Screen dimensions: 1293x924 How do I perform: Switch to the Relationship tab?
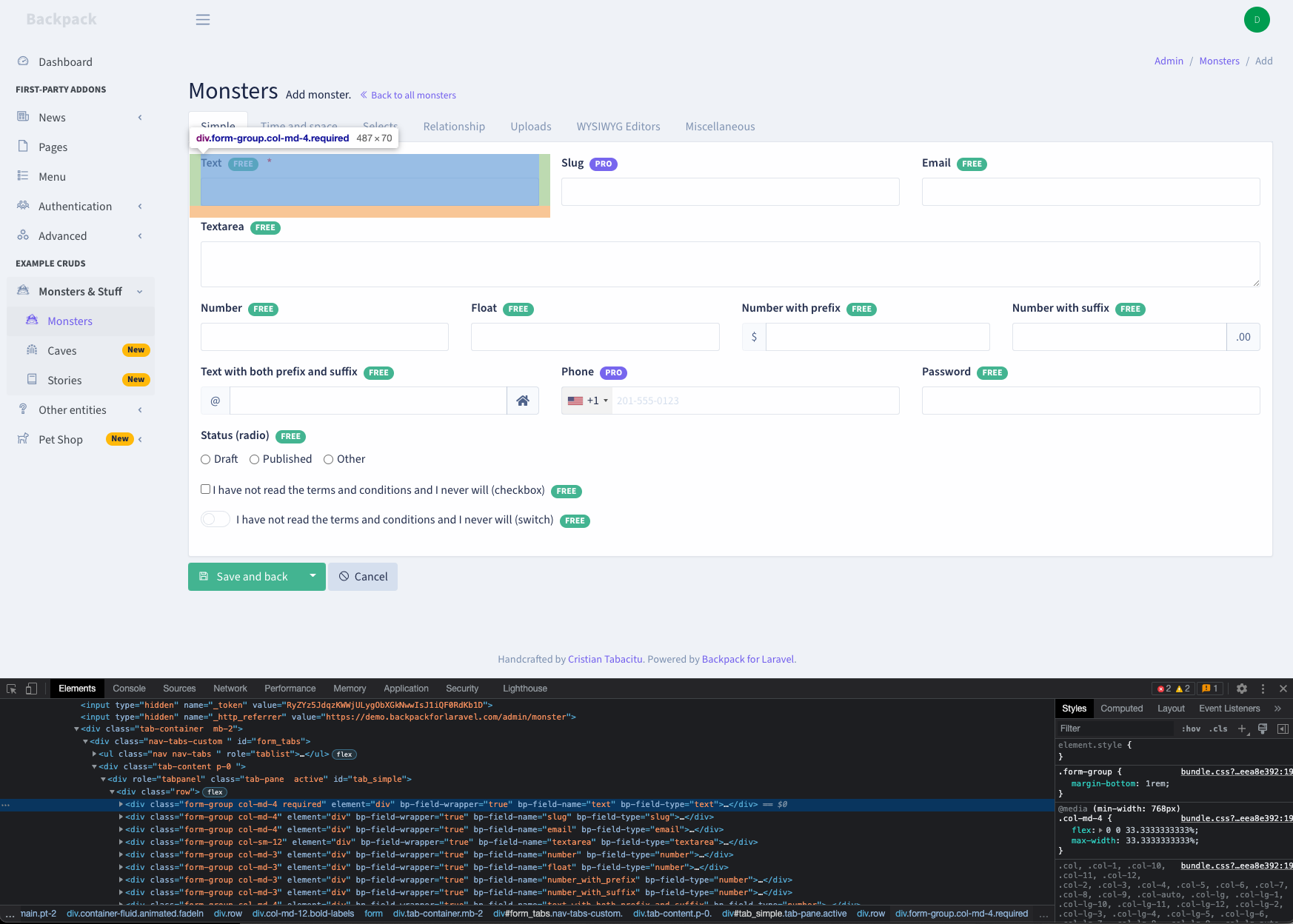[x=454, y=127]
